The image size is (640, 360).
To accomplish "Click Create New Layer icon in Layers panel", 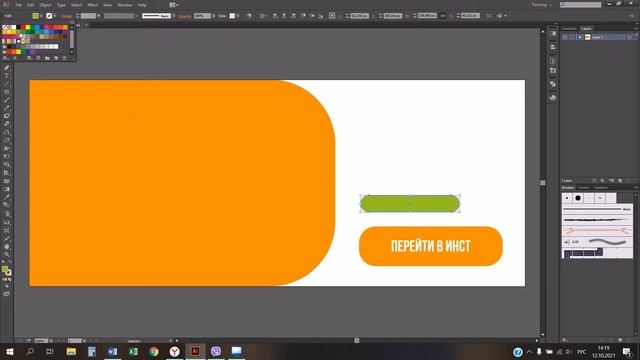I will click(620, 180).
